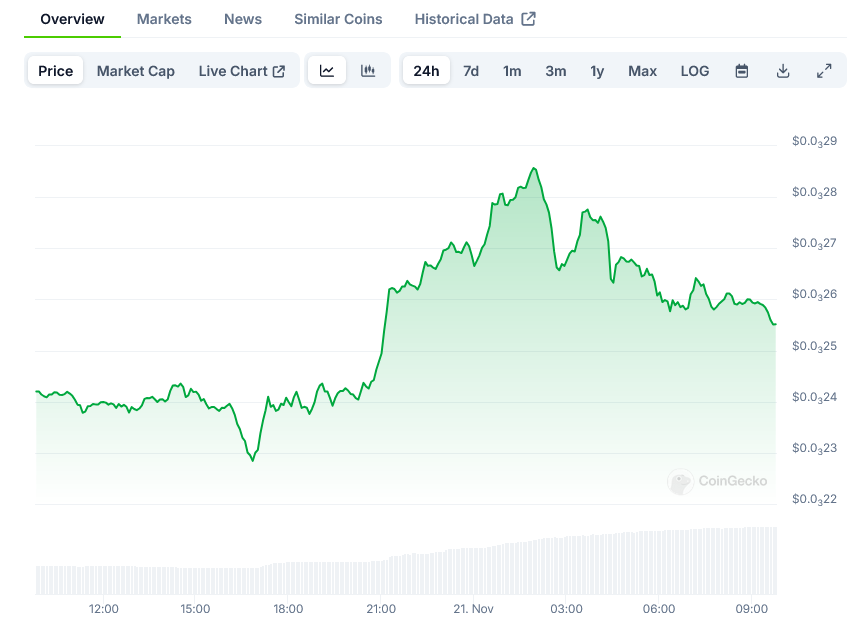Open the Historical Data tab
847x624 pixels.
tap(474, 19)
